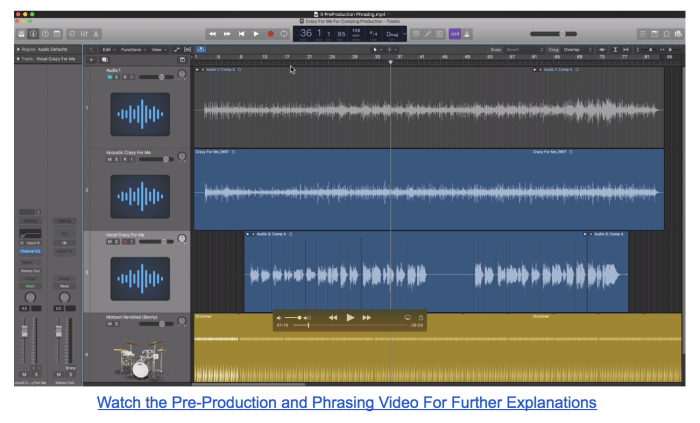Click the purple Count-in button
The width and height of the screenshot is (700, 423).
(x=454, y=33)
